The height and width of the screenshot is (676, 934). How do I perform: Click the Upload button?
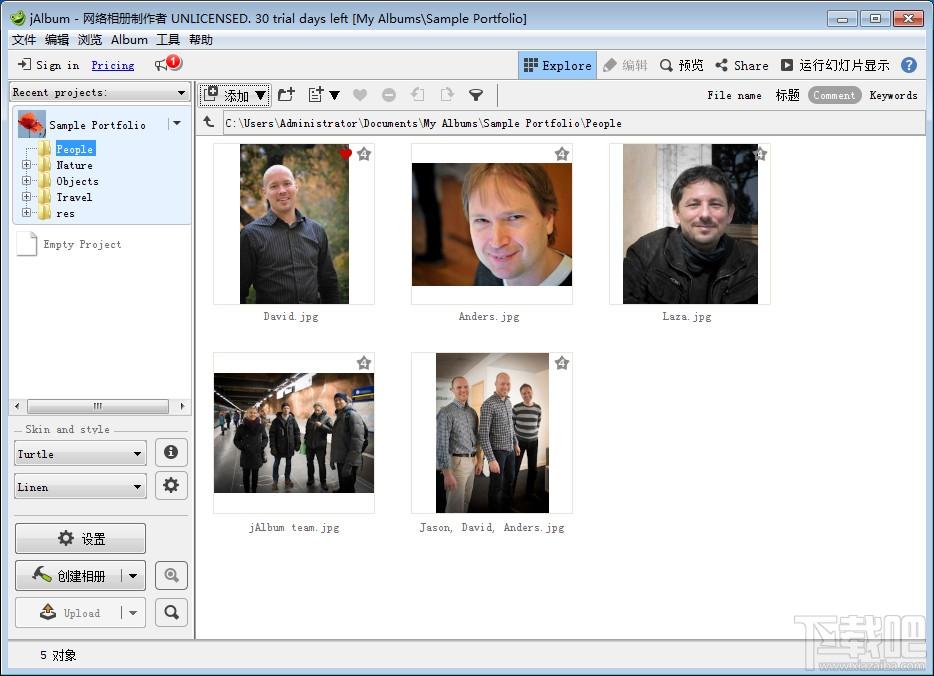(x=68, y=612)
